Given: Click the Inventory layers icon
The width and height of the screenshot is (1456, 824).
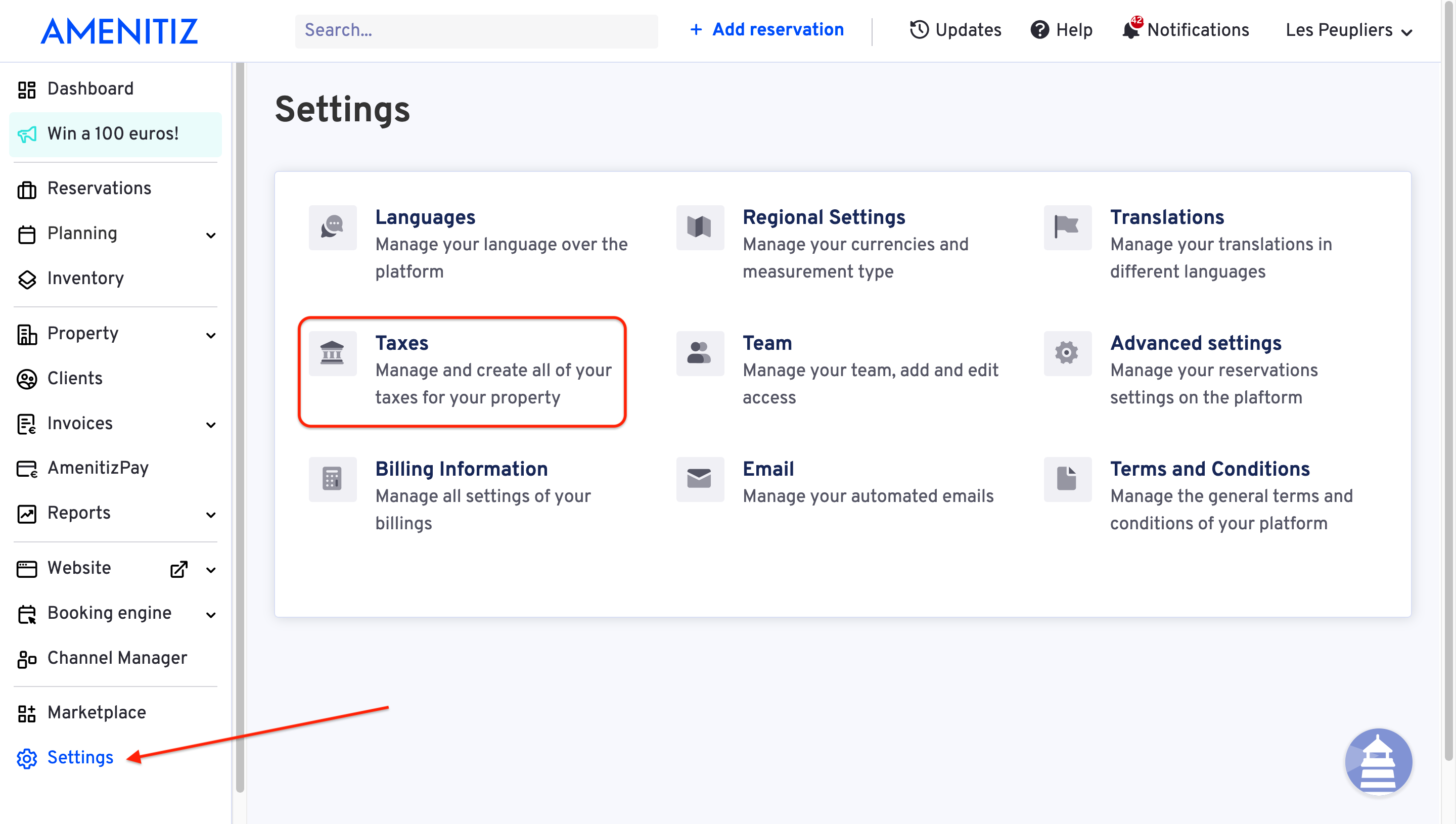Looking at the screenshot, I should 27,279.
